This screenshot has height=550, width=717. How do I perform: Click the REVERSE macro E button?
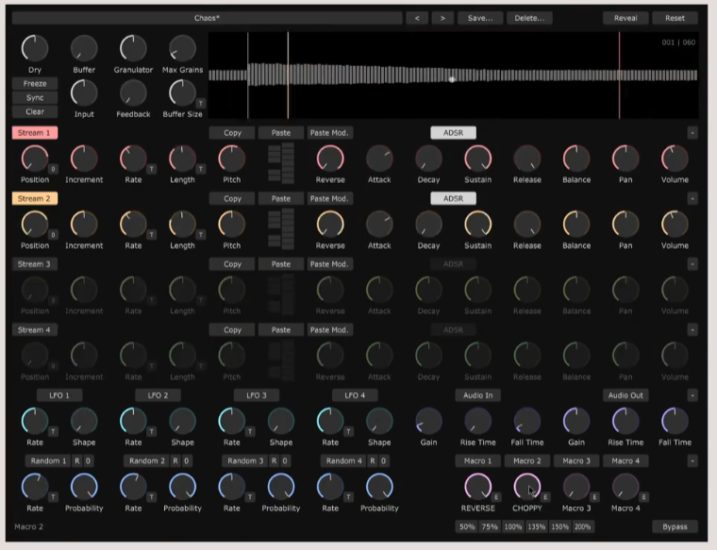pyautogui.click(x=496, y=497)
